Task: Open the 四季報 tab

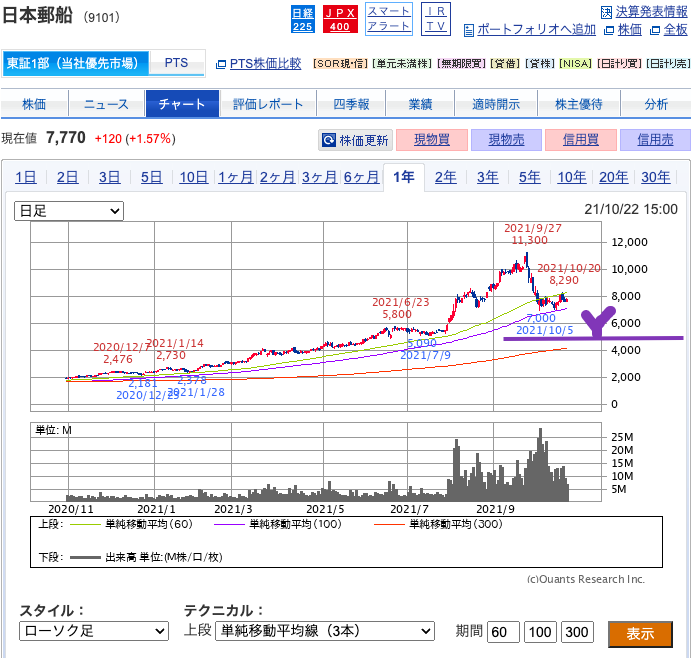Action: [351, 104]
